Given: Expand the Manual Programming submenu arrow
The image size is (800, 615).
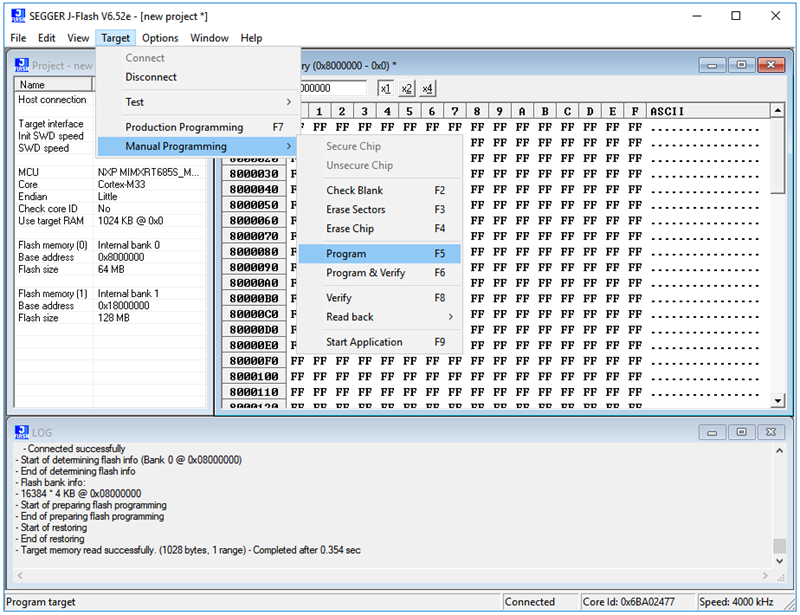Looking at the screenshot, I should (289, 146).
